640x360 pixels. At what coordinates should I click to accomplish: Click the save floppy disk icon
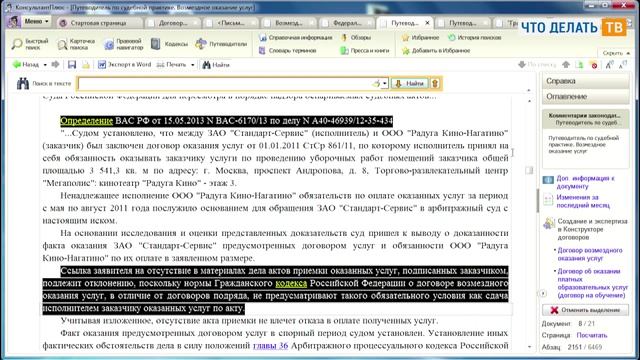point(72,64)
